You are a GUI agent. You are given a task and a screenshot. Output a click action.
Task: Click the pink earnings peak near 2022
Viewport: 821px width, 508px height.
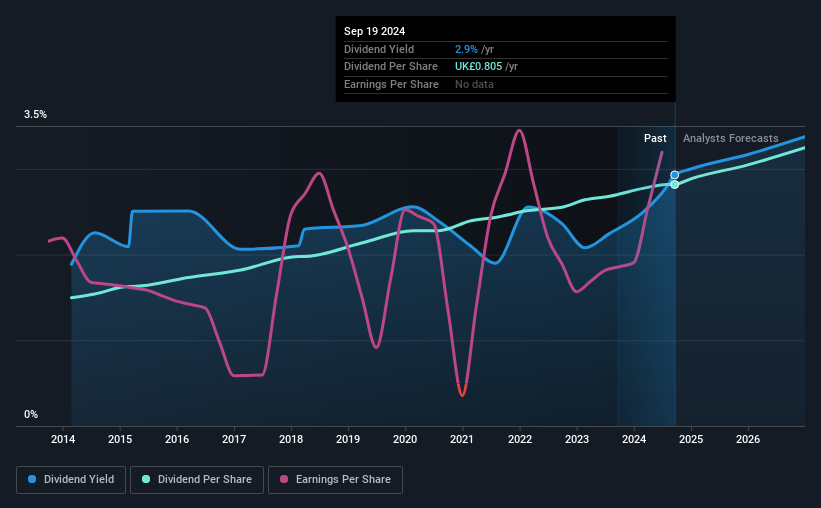(519, 131)
